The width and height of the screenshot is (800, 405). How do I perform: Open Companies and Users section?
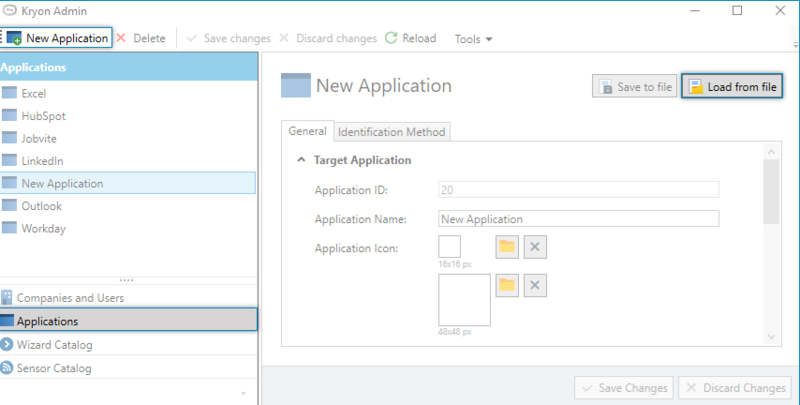click(68, 298)
